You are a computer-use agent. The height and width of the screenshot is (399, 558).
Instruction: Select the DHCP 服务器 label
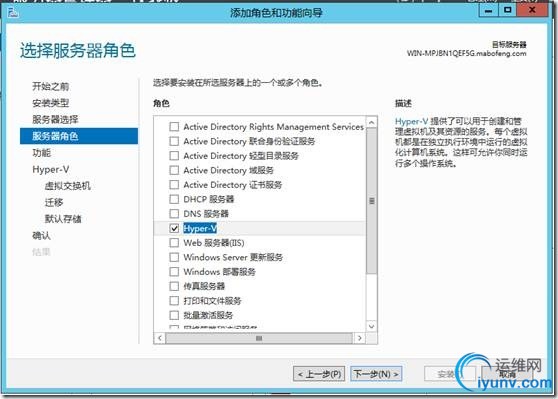click(209, 199)
